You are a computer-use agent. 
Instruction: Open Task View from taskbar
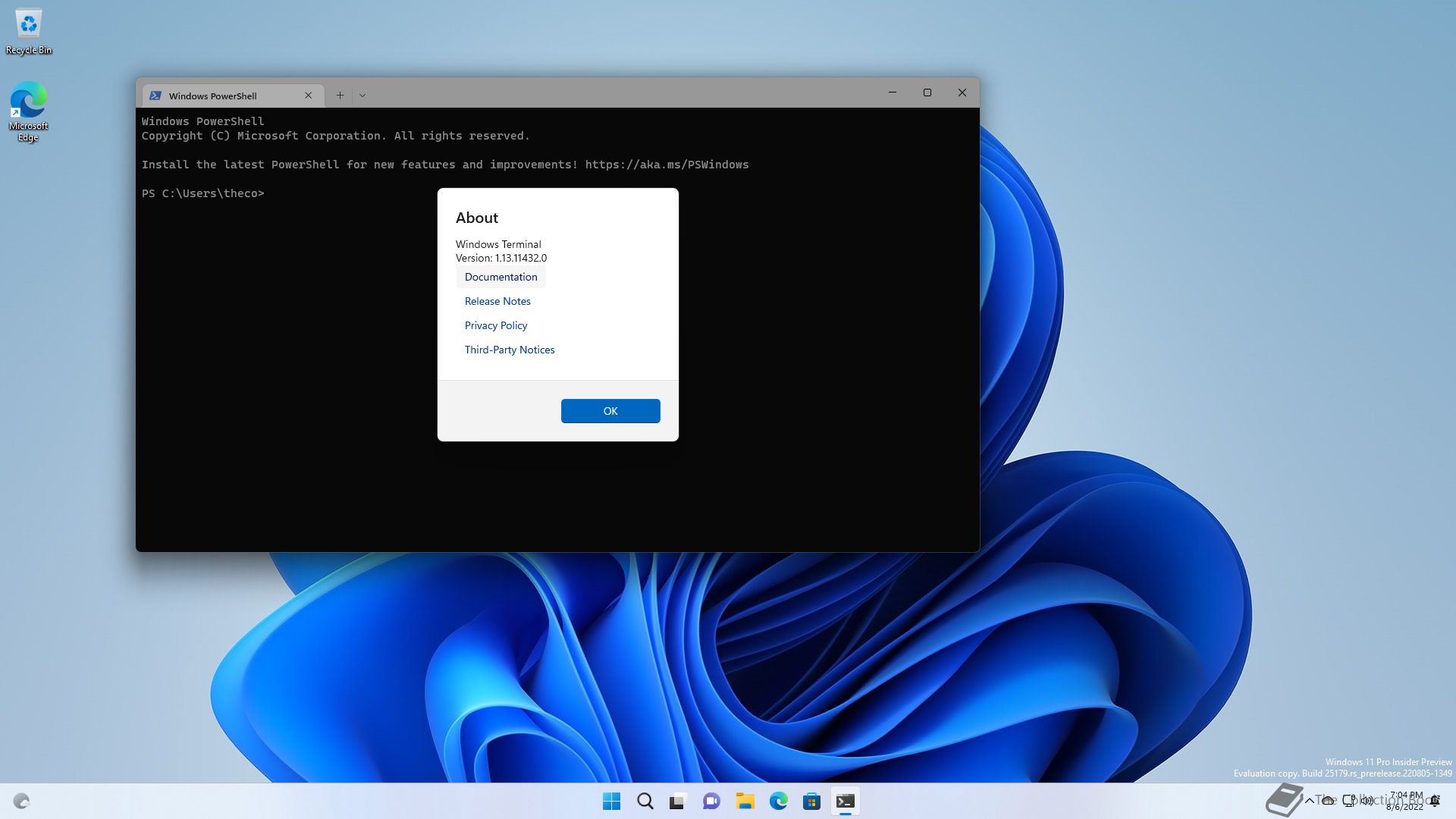click(x=678, y=801)
